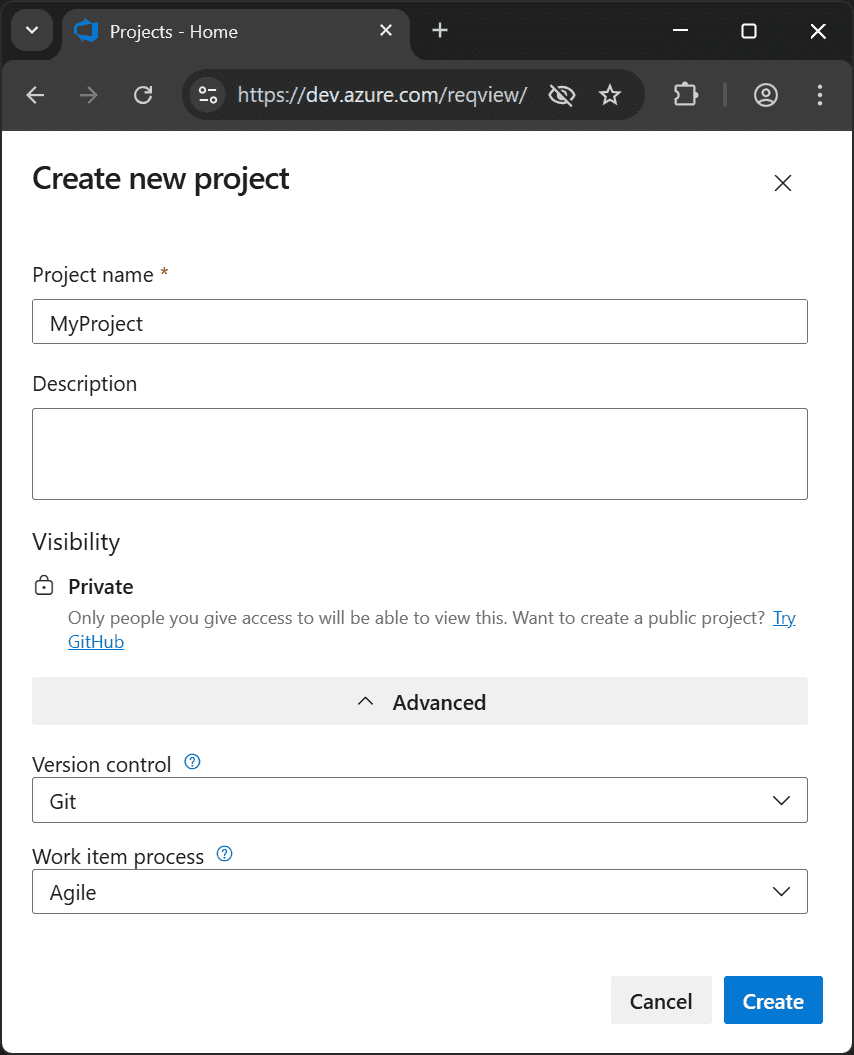The height and width of the screenshot is (1055, 854).
Task: Click the site information icon in address bar
Action: 207,95
